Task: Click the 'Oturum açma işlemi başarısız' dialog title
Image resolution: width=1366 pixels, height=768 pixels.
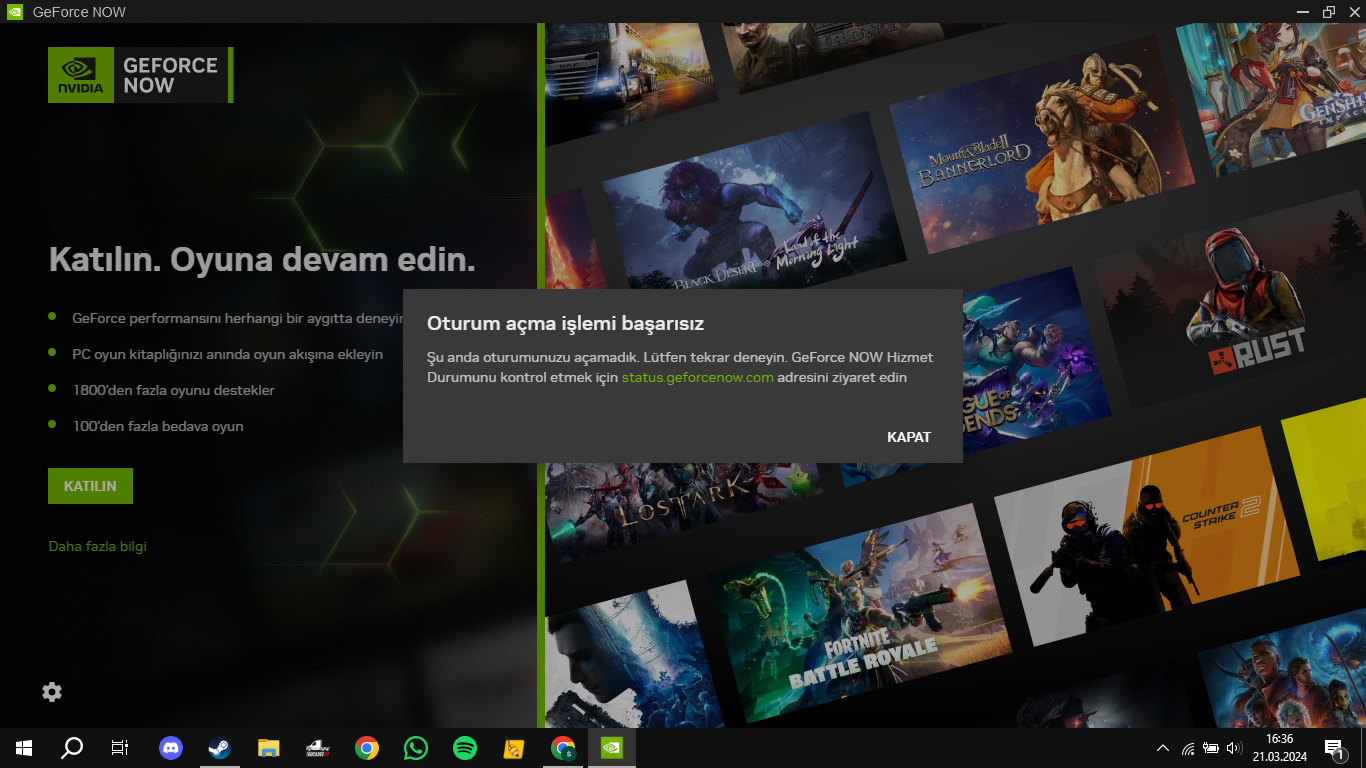Action: (566, 323)
